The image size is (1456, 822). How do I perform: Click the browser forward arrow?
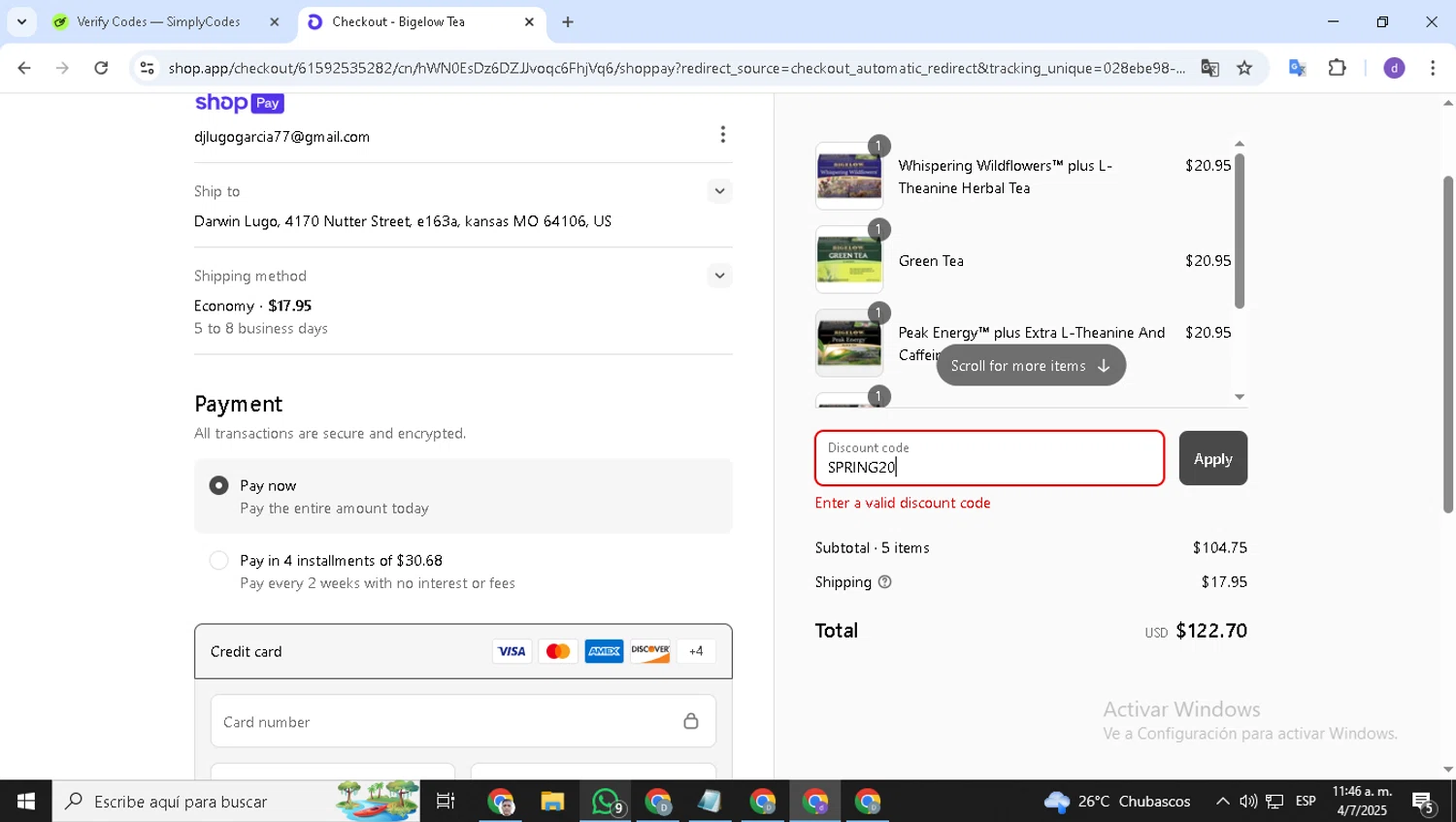62,68
